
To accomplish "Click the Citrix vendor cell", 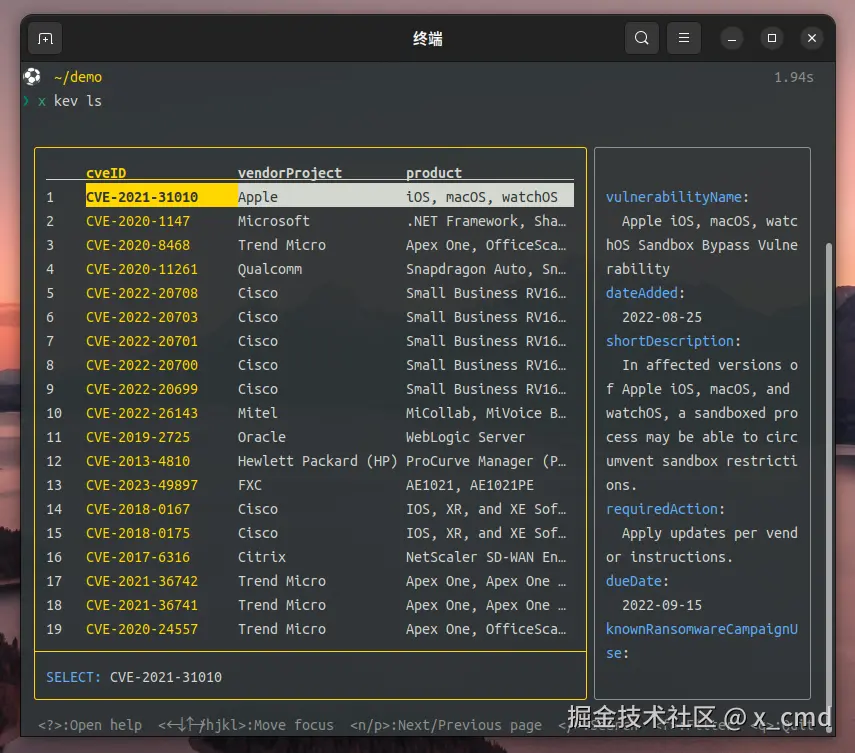I will [262, 557].
